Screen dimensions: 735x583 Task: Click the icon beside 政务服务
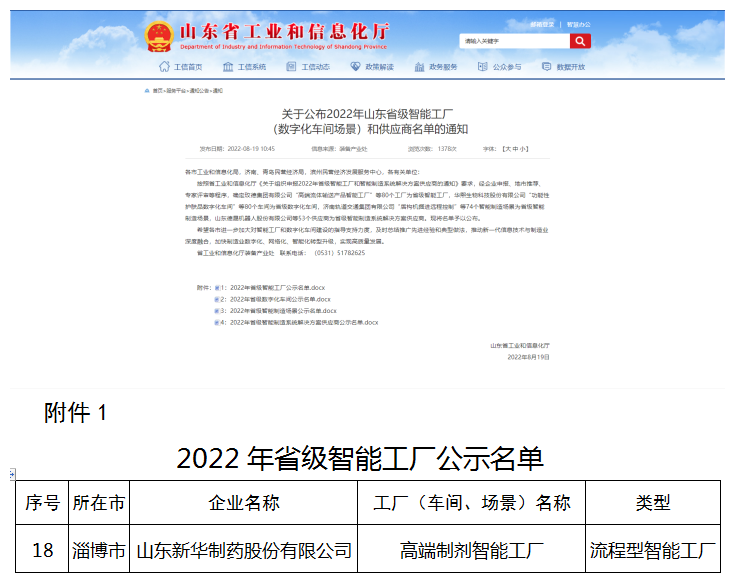[x=420, y=67]
